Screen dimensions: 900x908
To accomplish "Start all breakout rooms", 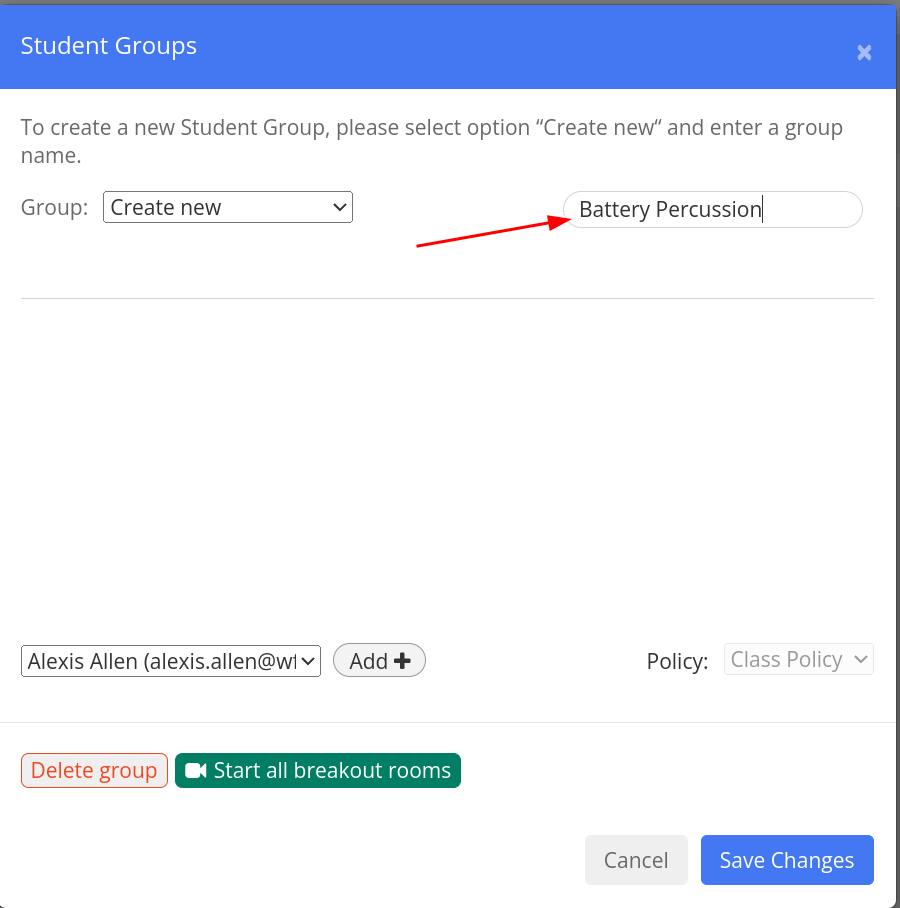I will click(318, 771).
